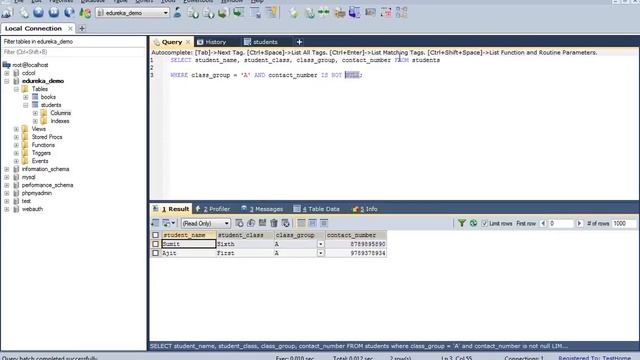Open the 5 Info tab
This screenshot has height=360, width=640.
pyautogui.click(x=365, y=209)
